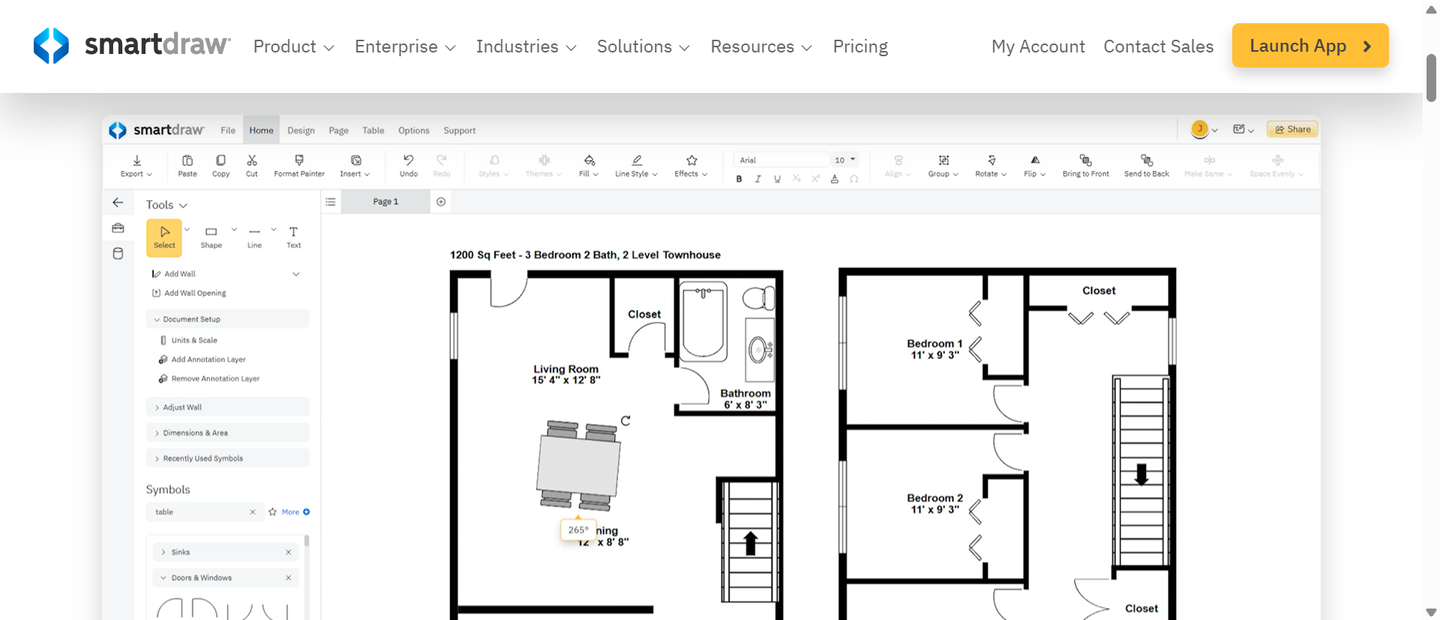Toggle bold text formatting
The height and width of the screenshot is (620, 1440).
pyautogui.click(x=739, y=179)
